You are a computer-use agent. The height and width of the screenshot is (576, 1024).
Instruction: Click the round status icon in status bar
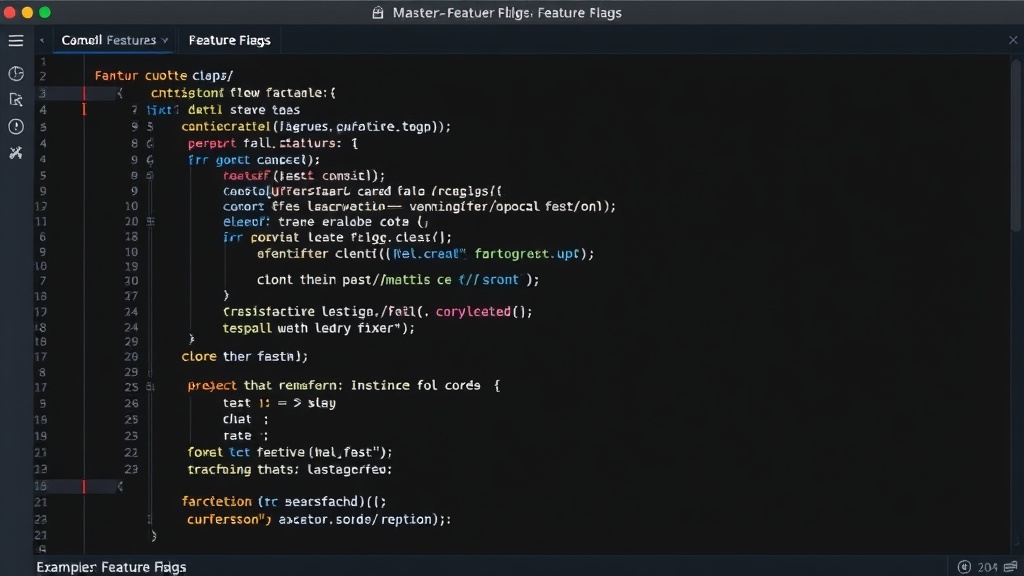click(964, 567)
